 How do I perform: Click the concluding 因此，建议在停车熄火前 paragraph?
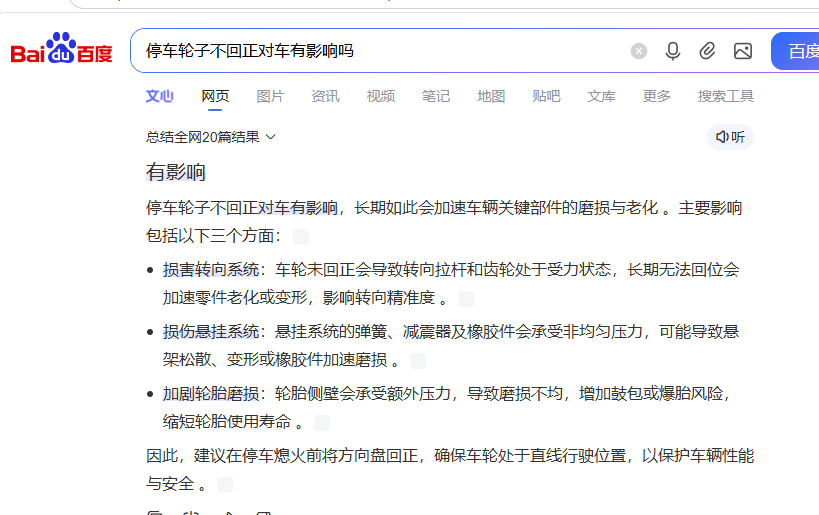pos(450,470)
